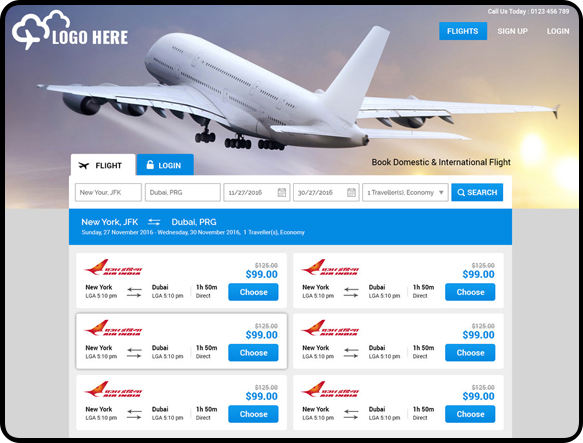Open SIGN UP in the top navigation
The height and width of the screenshot is (443, 583).
(513, 31)
